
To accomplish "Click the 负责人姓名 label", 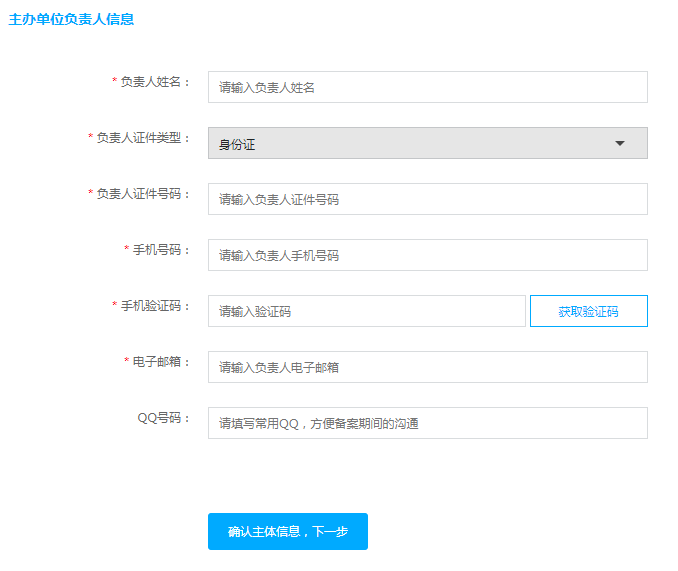I will click(155, 82).
